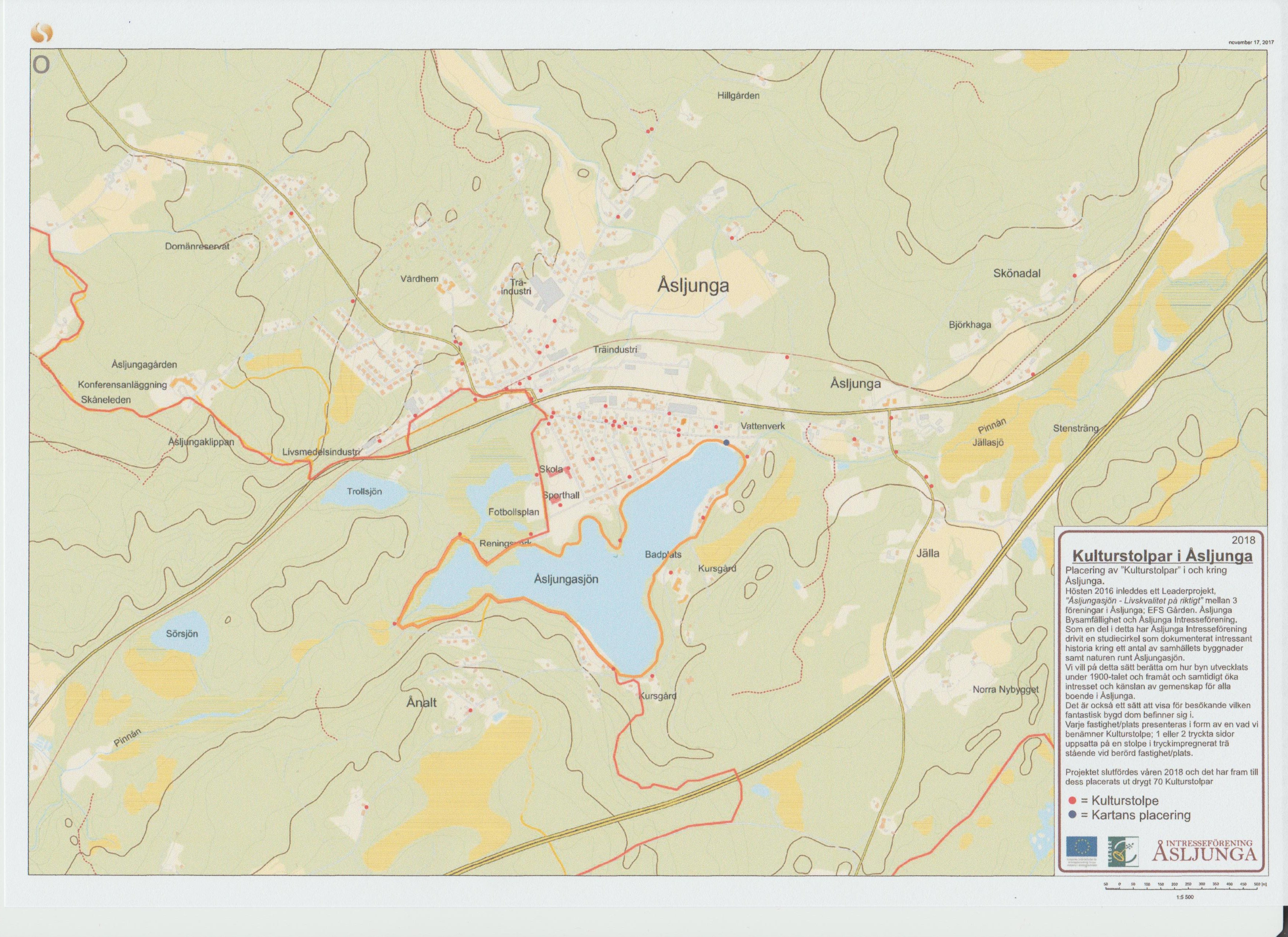Click the blue Kartans placering legend dot
Screen dimensions: 1288x937
point(1072,815)
